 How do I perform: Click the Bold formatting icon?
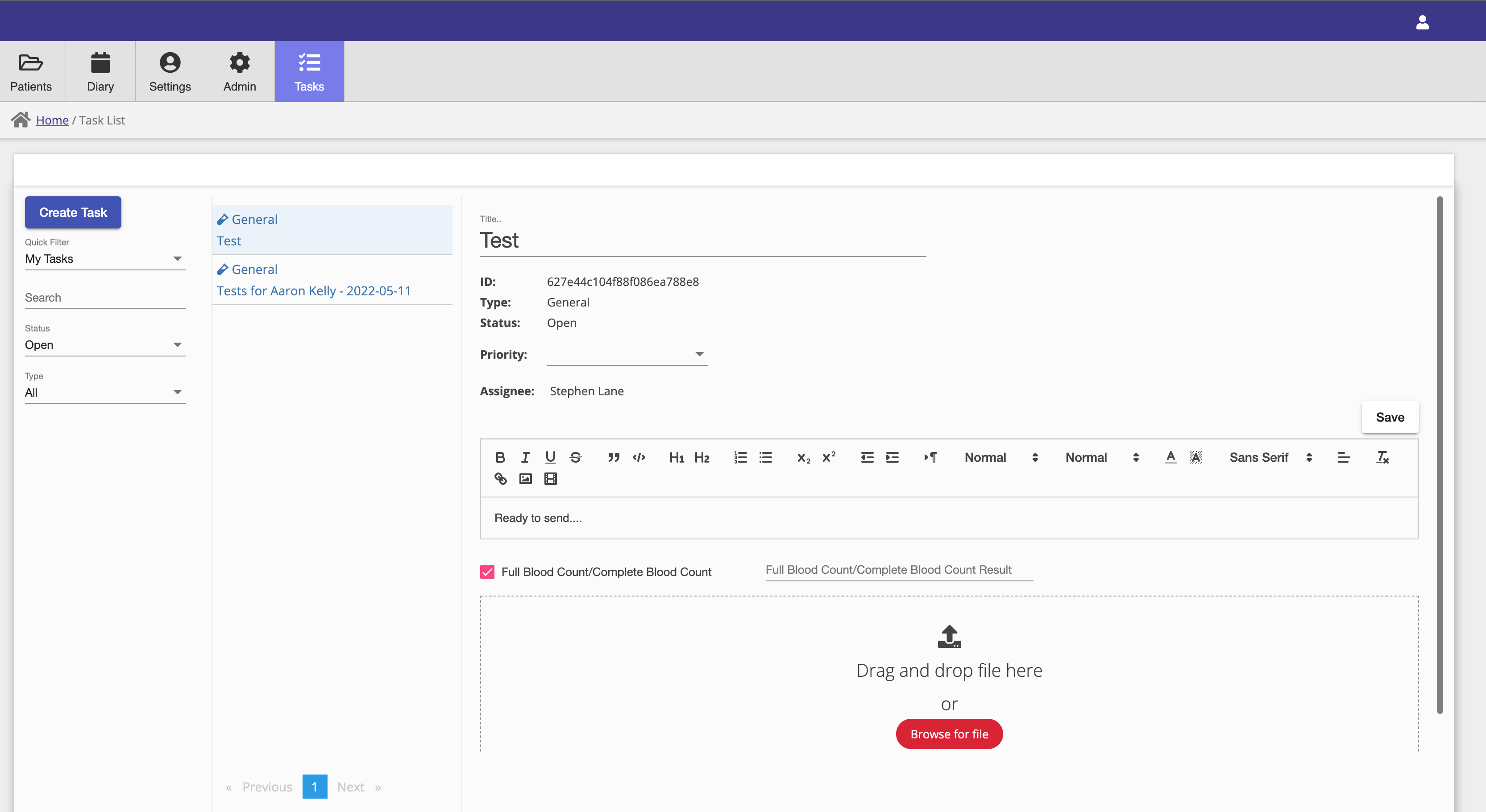coord(499,457)
